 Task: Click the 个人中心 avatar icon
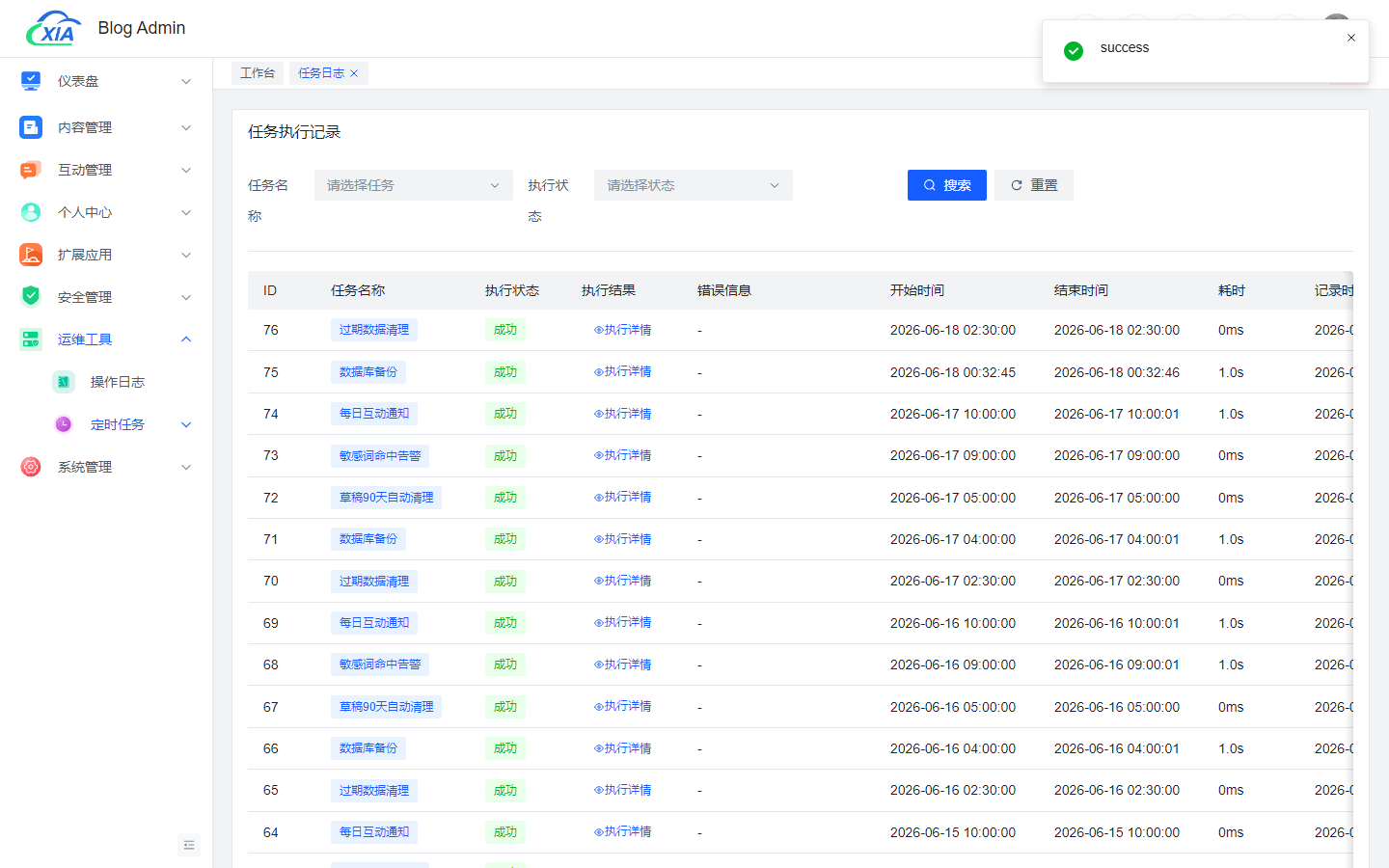coord(31,212)
